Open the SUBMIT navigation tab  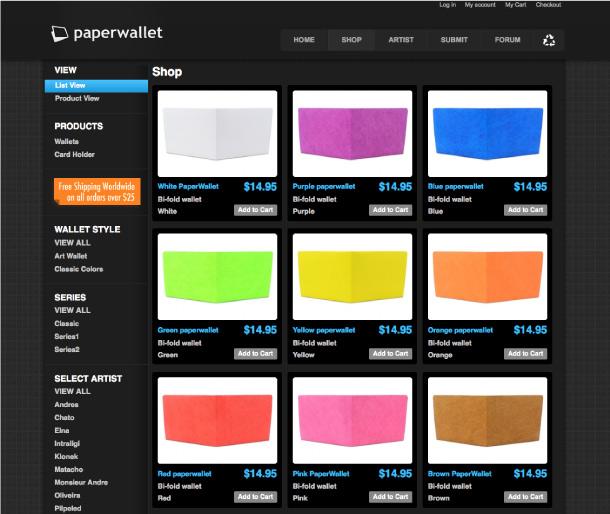pos(454,40)
